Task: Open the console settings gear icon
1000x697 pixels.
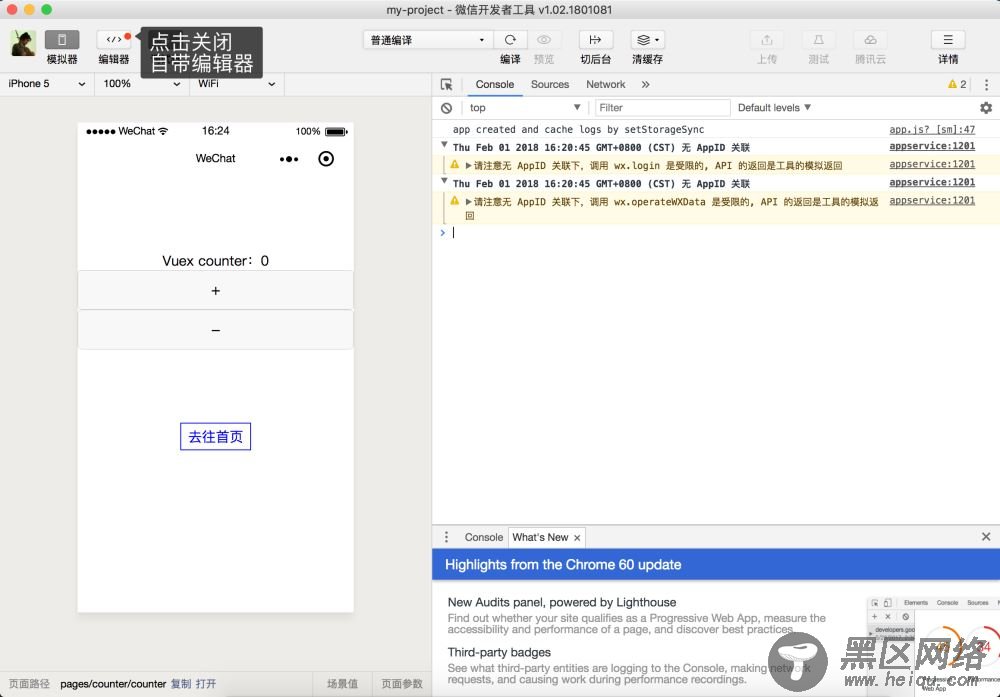Action: coord(986,108)
